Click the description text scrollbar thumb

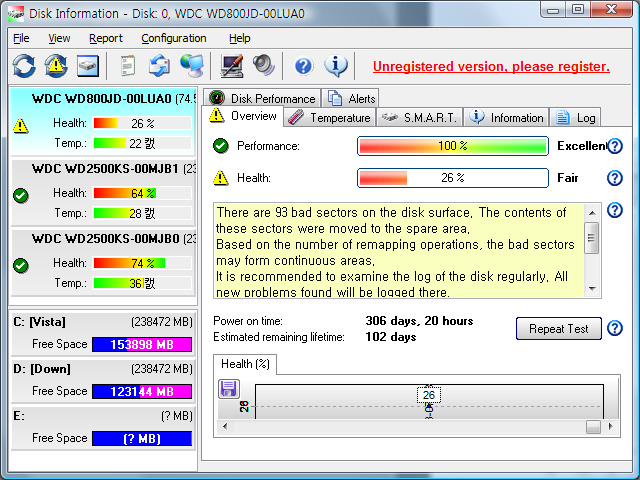pos(592,238)
